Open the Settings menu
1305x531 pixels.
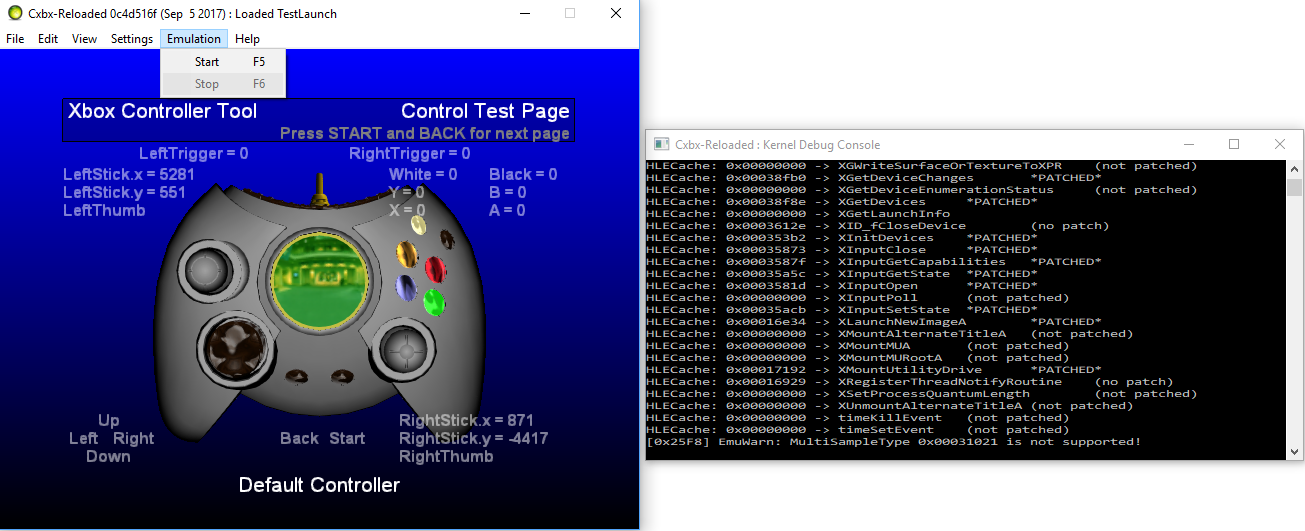click(x=132, y=39)
